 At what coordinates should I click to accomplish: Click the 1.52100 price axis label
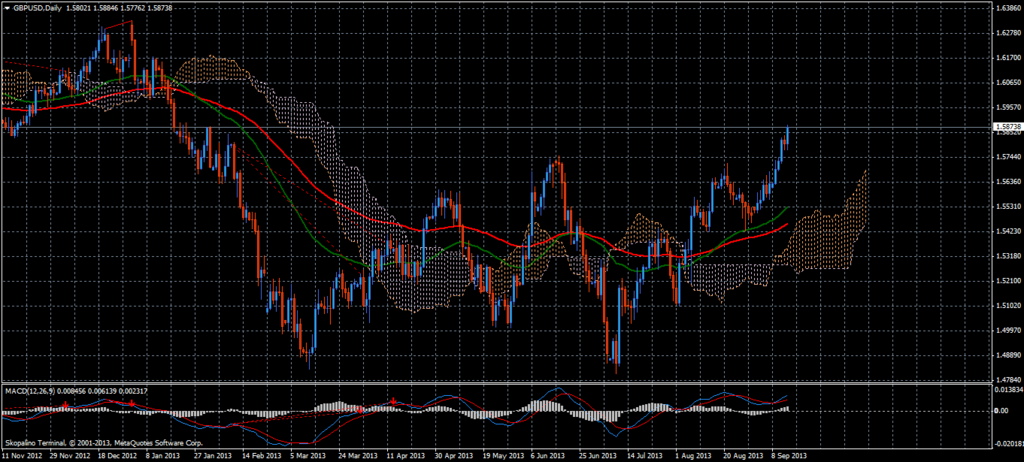1006,281
